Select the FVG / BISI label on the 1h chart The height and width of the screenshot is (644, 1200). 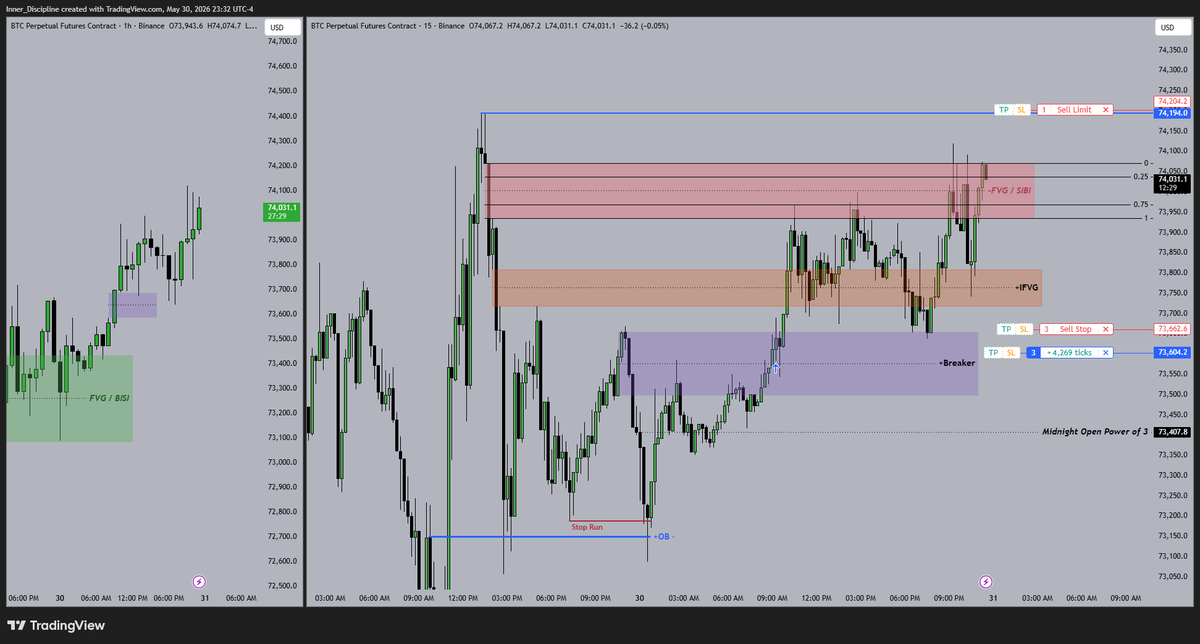coord(109,398)
